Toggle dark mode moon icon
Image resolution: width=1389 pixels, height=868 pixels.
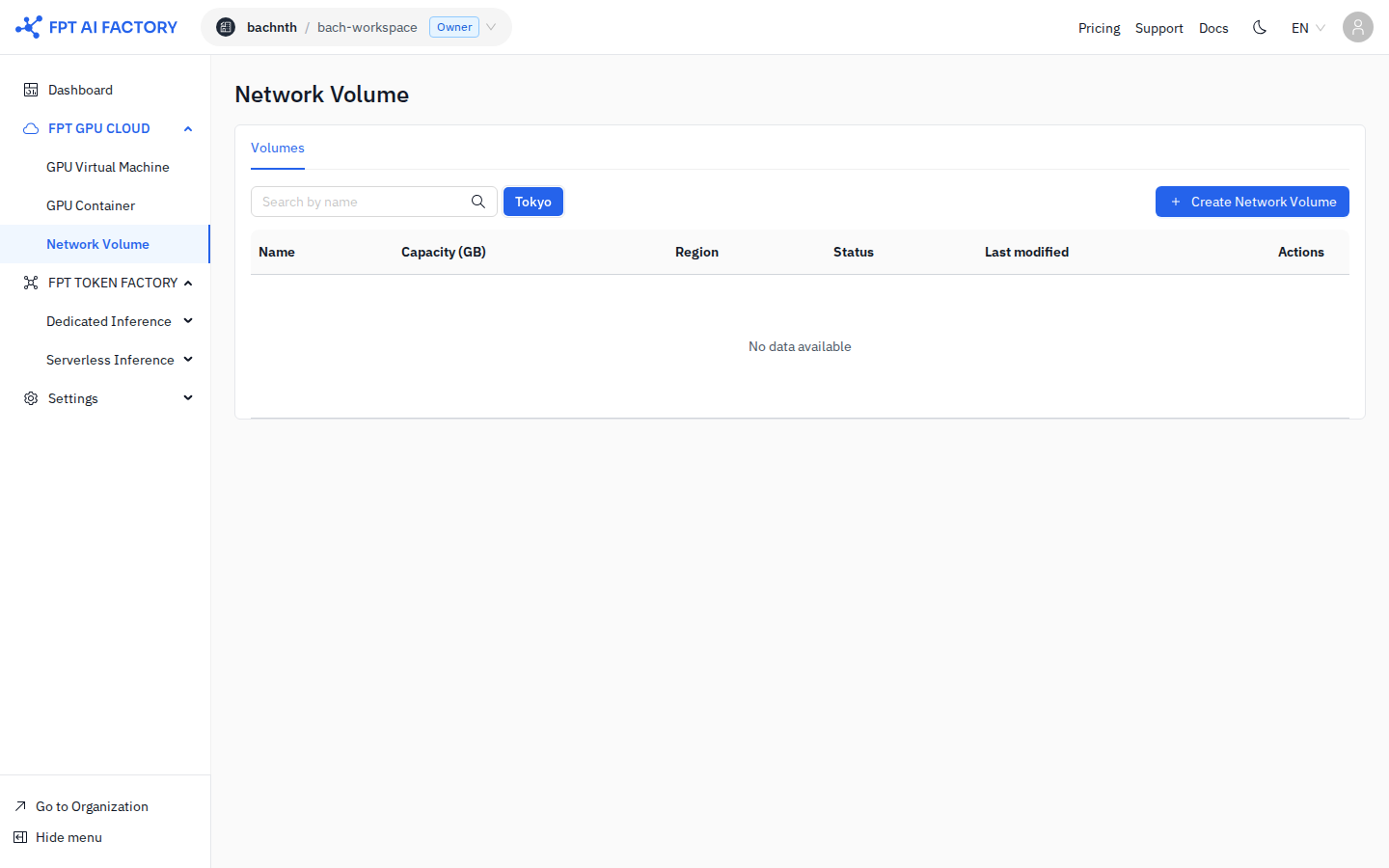pos(1260,27)
